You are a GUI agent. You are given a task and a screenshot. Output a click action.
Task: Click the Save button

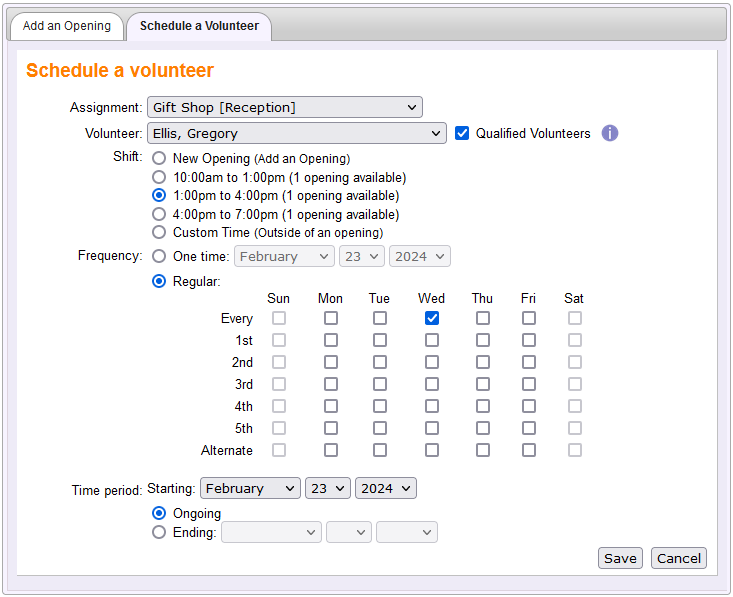620,558
